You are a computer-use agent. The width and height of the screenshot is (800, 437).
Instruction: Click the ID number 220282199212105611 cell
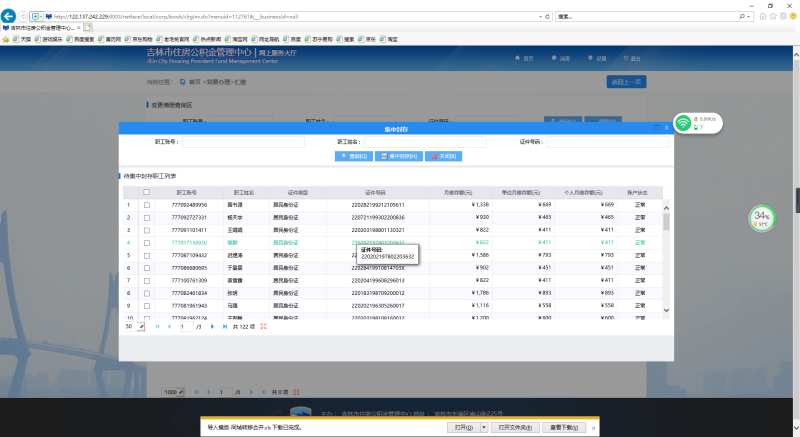378,205
